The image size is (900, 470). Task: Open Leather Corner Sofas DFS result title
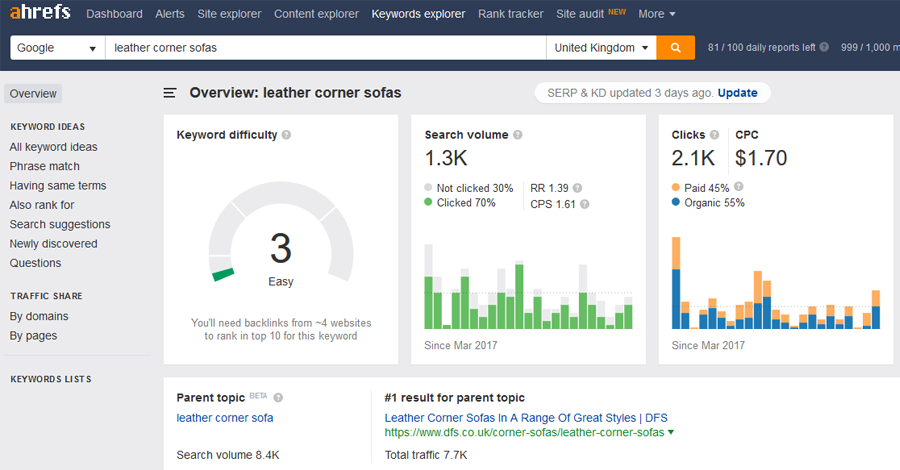[526, 418]
